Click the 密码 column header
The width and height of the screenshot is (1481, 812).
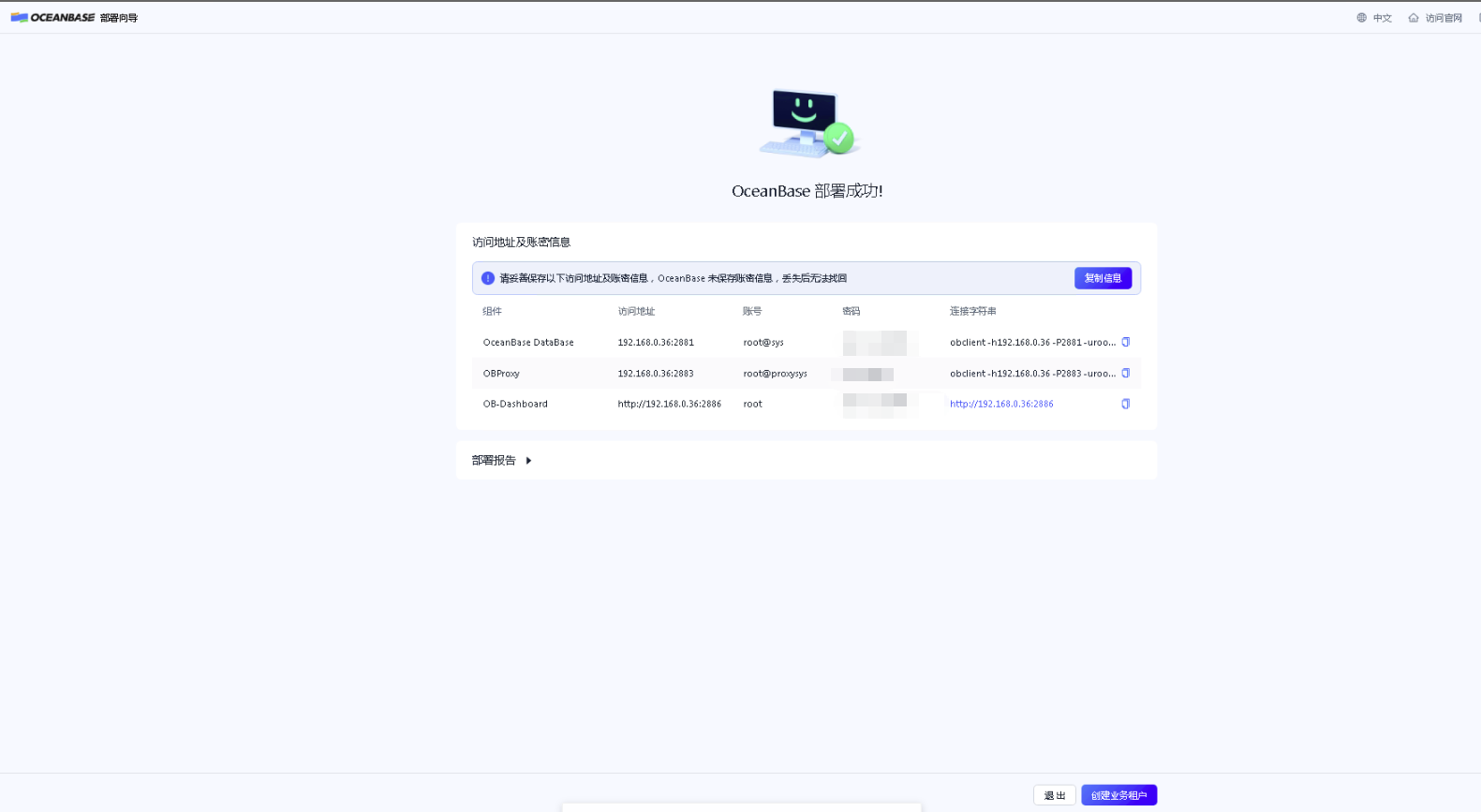click(x=852, y=311)
